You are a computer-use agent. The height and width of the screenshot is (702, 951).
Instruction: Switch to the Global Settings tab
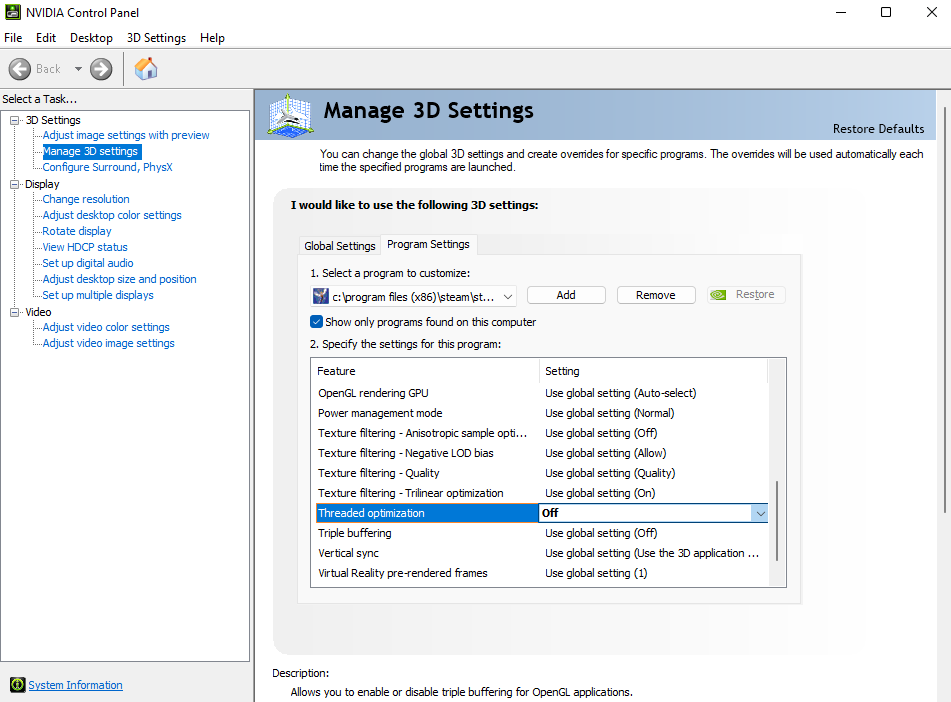pos(340,246)
